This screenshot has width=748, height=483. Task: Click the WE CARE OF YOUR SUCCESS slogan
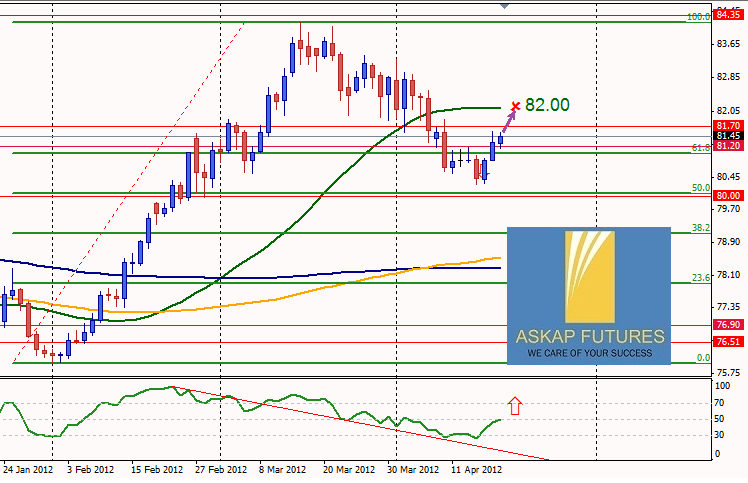pyautogui.click(x=588, y=353)
